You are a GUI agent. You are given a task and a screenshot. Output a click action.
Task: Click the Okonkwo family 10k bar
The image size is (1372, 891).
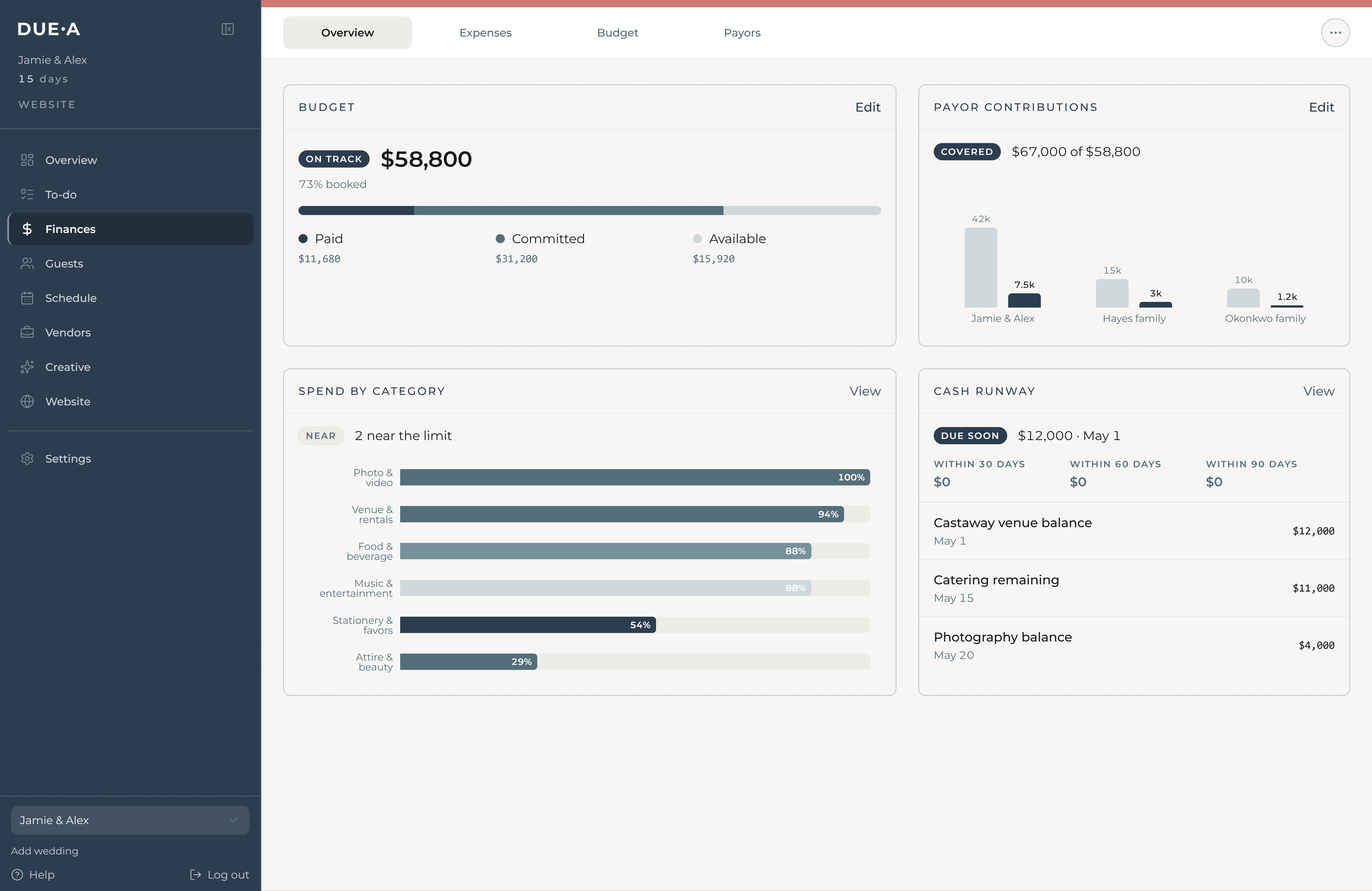[x=1243, y=298]
